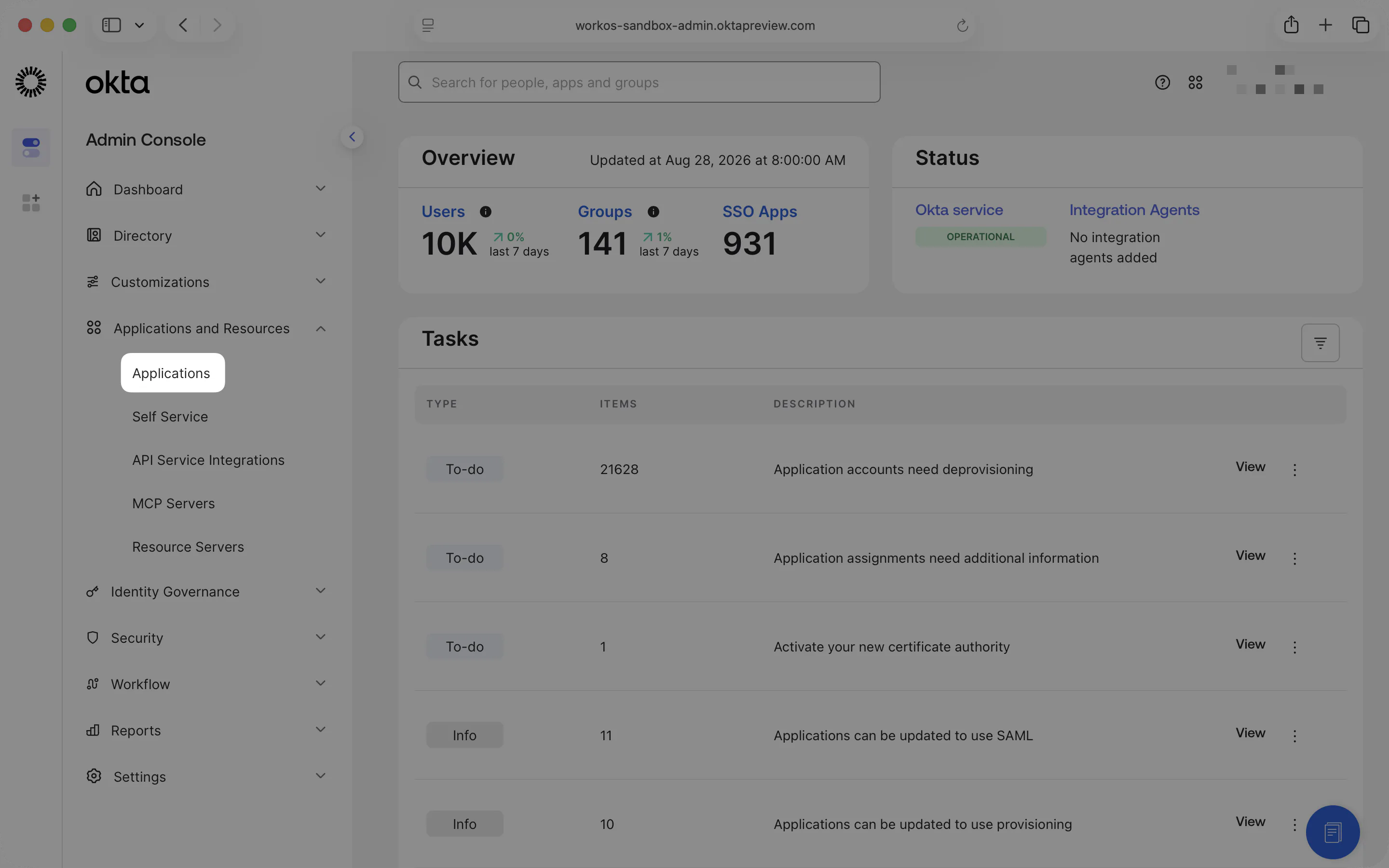Click the Safari page reader icon in address bar

point(428,25)
